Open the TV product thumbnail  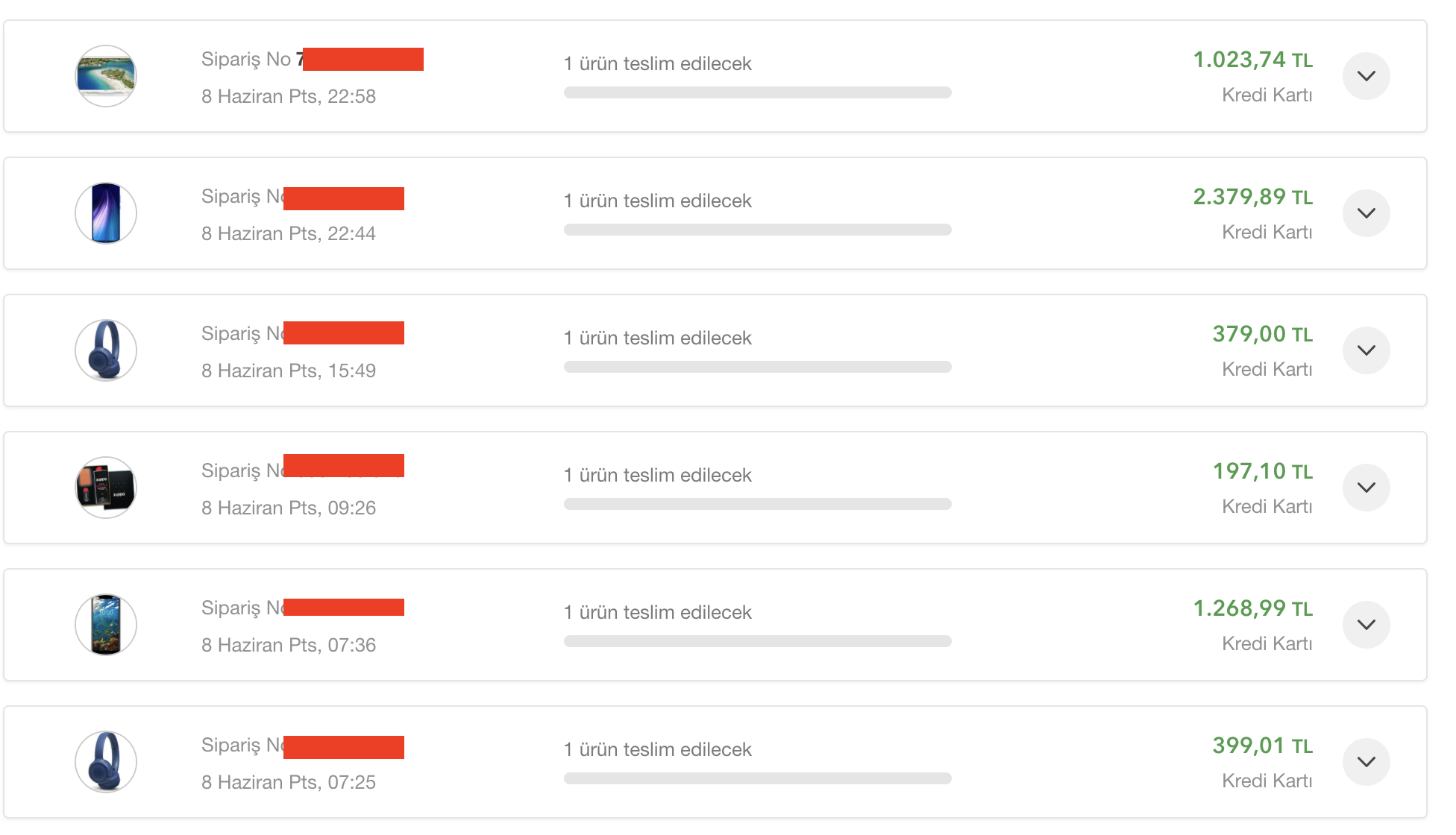click(x=106, y=76)
